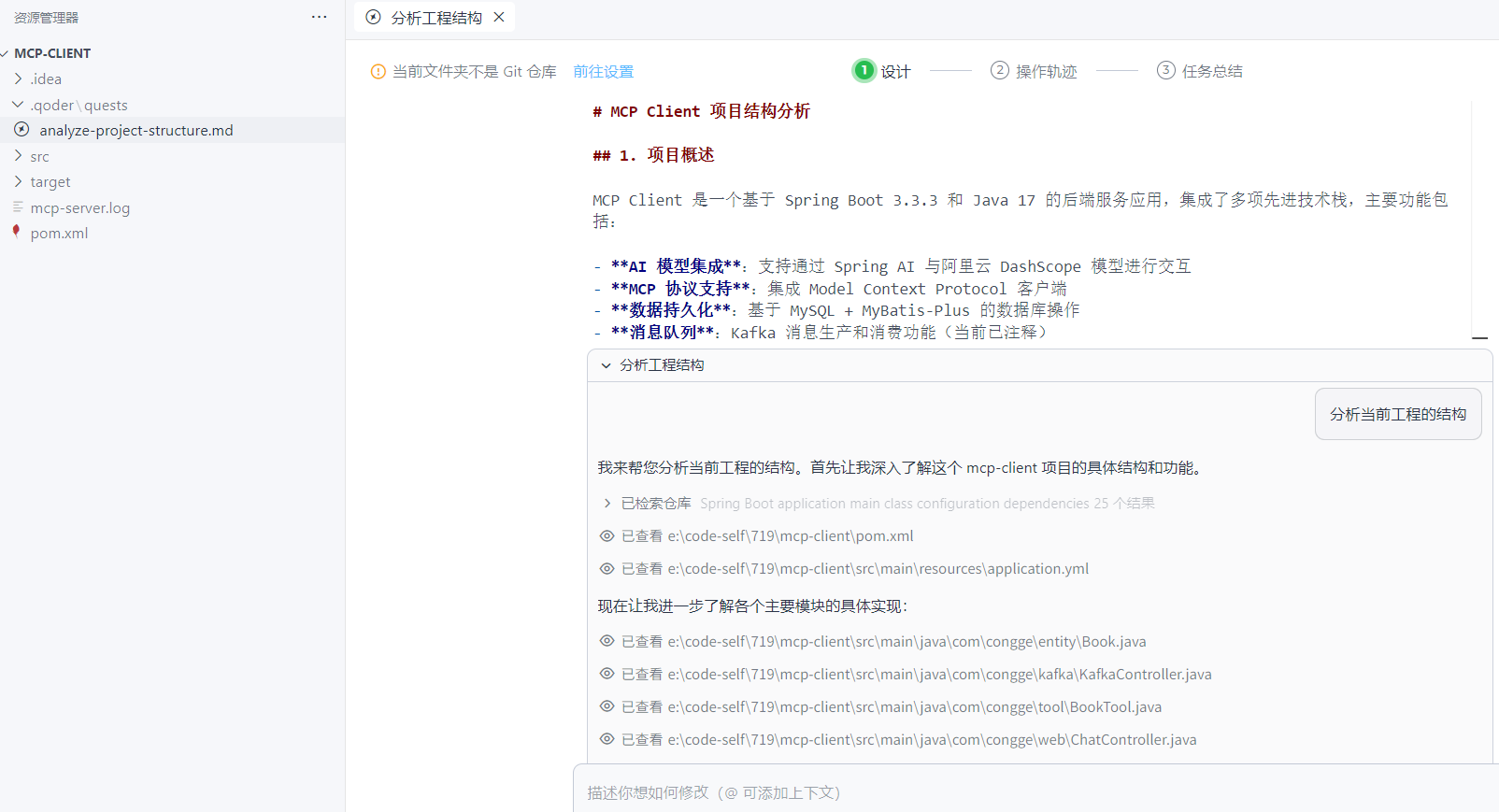The image size is (1499, 812).
Task: Open viewed file path tool\BookTool.java
Action: click(x=915, y=707)
